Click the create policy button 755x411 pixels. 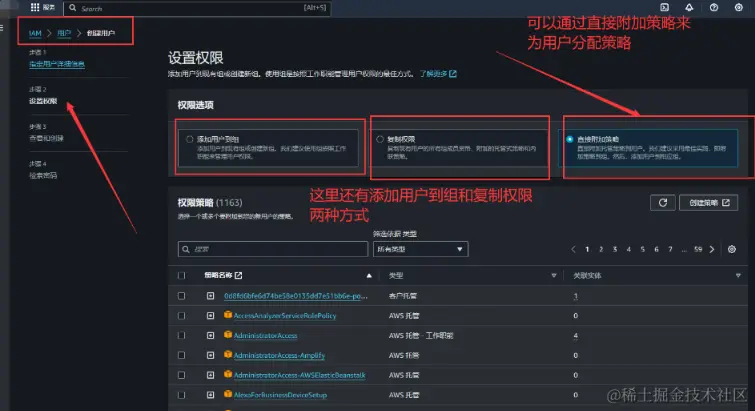click(x=708, y=203)
